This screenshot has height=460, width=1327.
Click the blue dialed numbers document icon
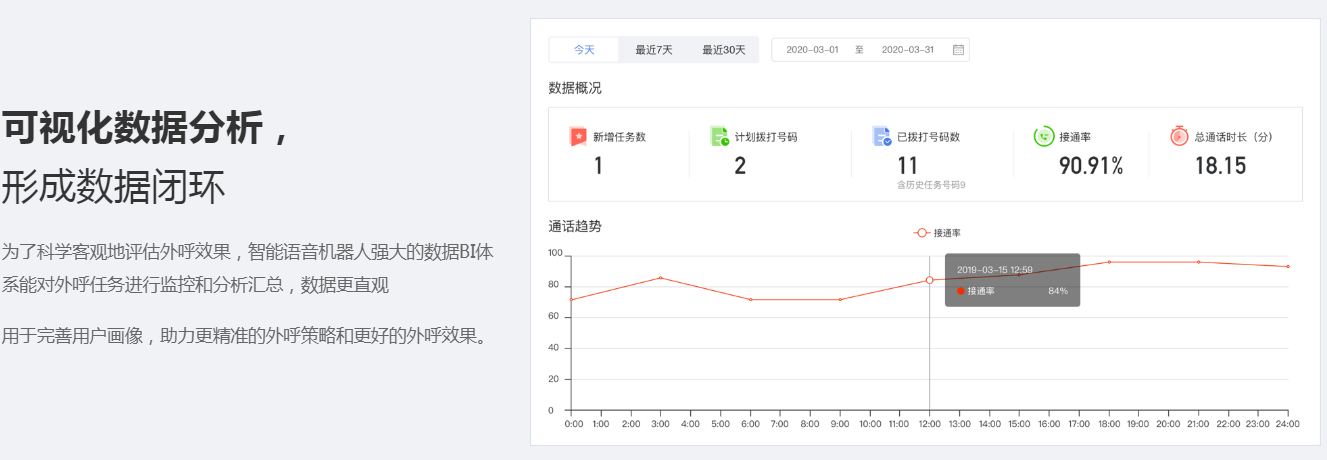(x=881, y=137)
